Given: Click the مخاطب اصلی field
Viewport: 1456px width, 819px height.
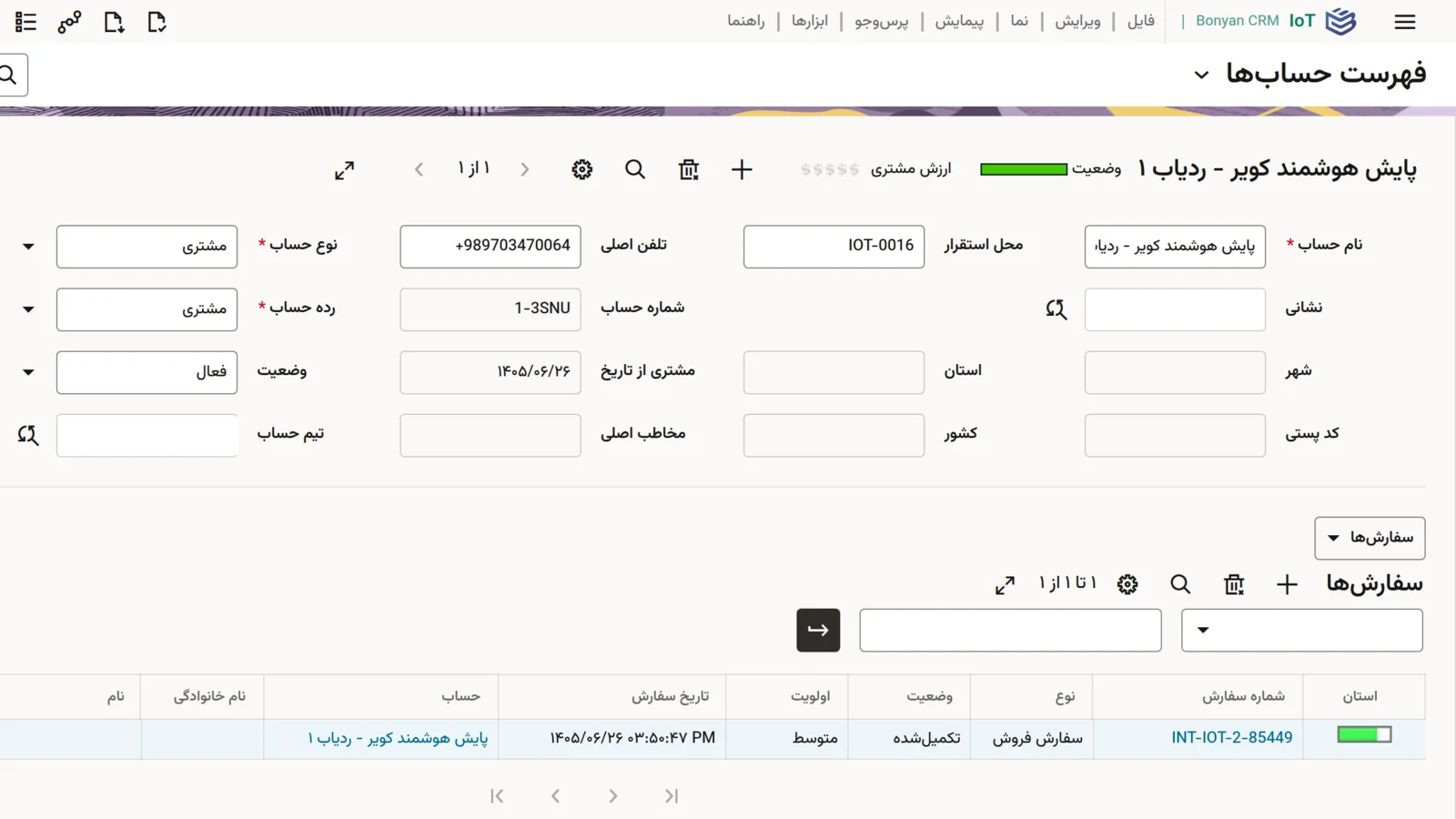Looking at the screenshot, I should click(x=490, y=435).
